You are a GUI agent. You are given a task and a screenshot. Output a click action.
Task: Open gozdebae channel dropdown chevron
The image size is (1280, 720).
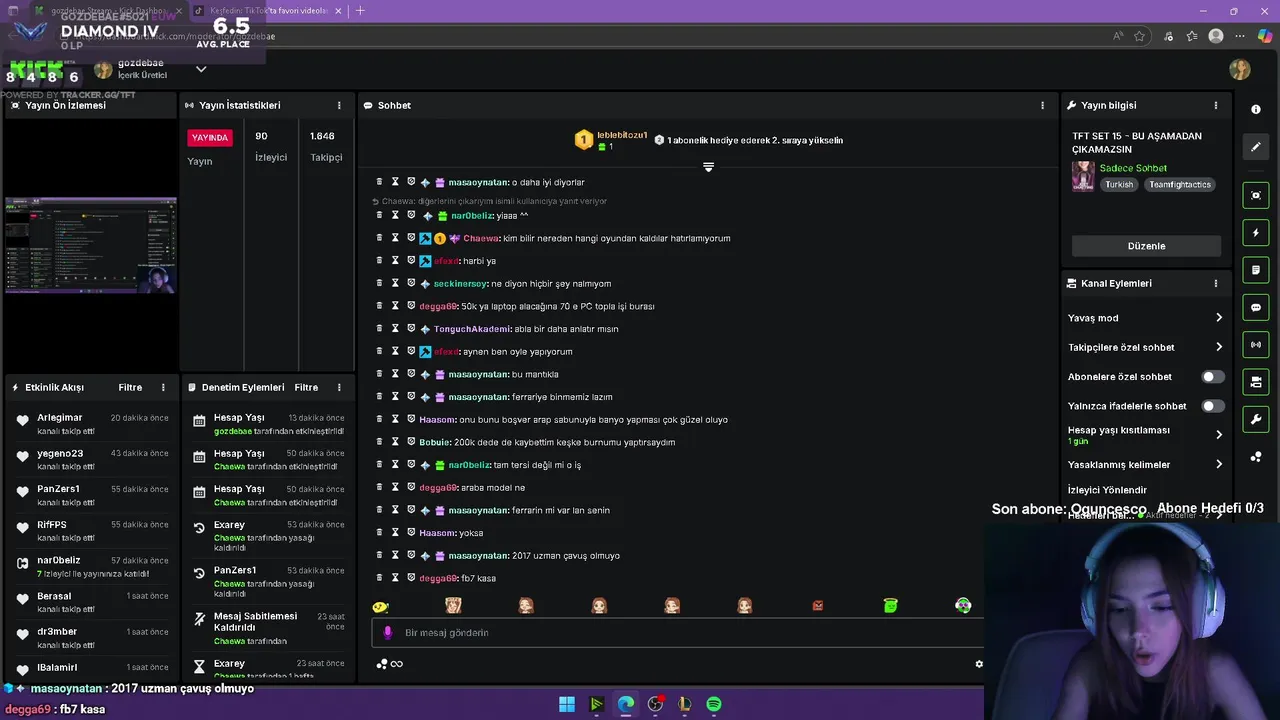coord(201,69)
